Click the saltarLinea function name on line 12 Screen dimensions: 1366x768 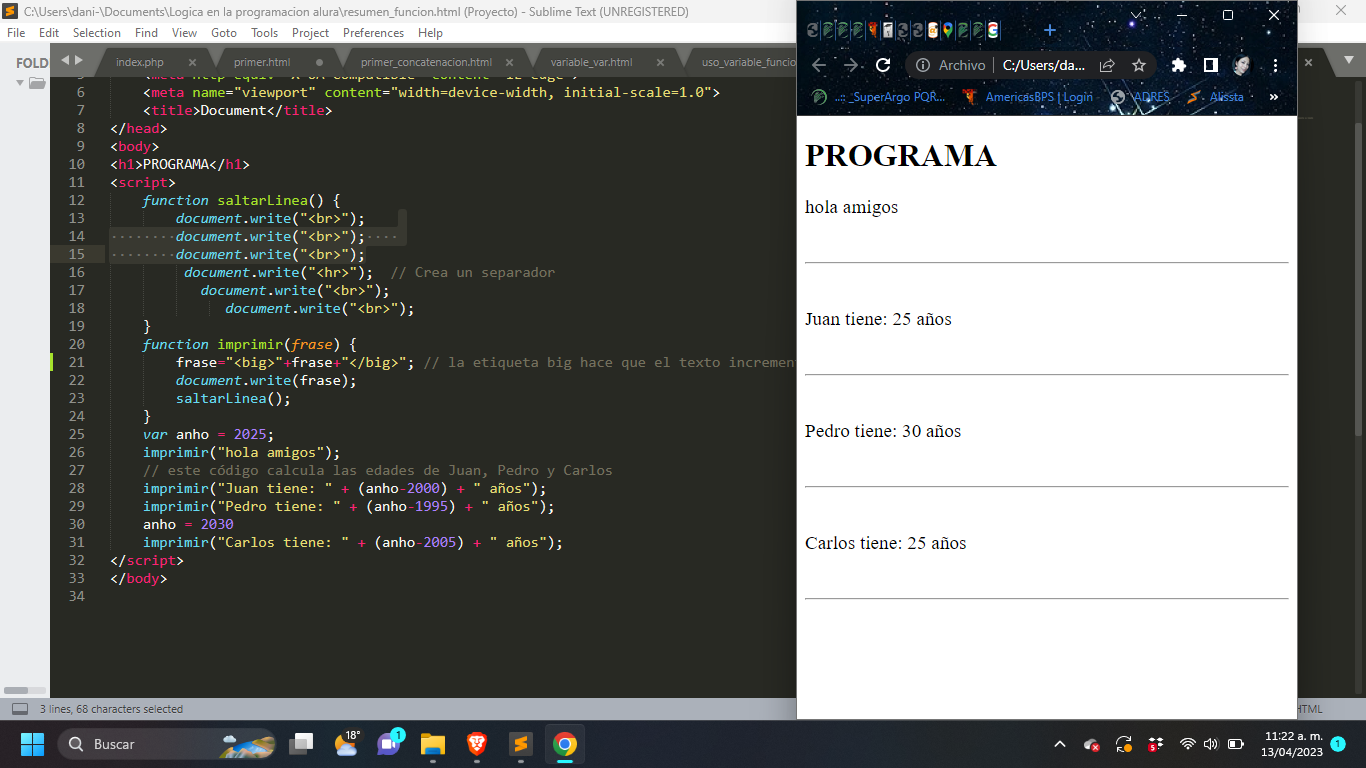[262, 200]
